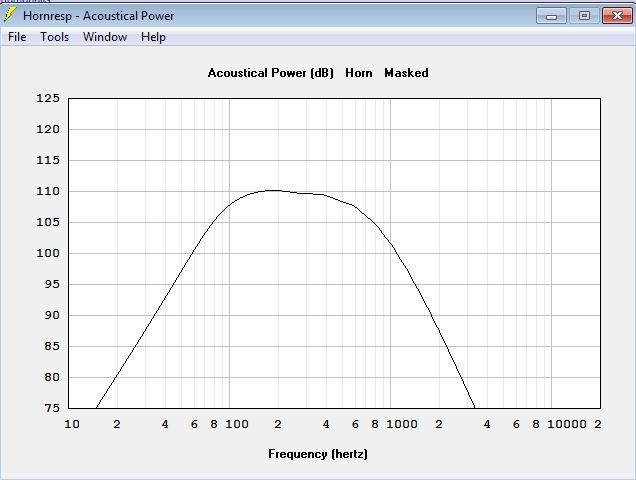Click the 75 dB y-axis value
This screenshot has height=480, width=636.
pyautogui.click(x=52, y=408)
